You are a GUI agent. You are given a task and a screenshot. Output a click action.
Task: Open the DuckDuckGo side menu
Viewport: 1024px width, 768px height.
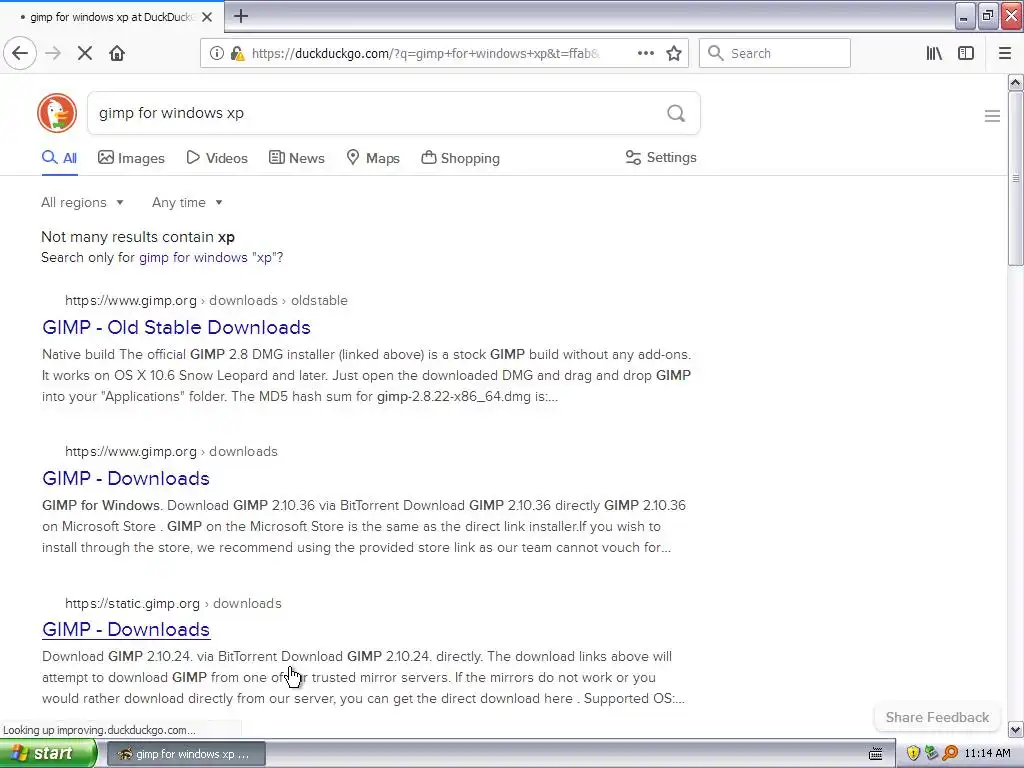(x=992, y=116)
